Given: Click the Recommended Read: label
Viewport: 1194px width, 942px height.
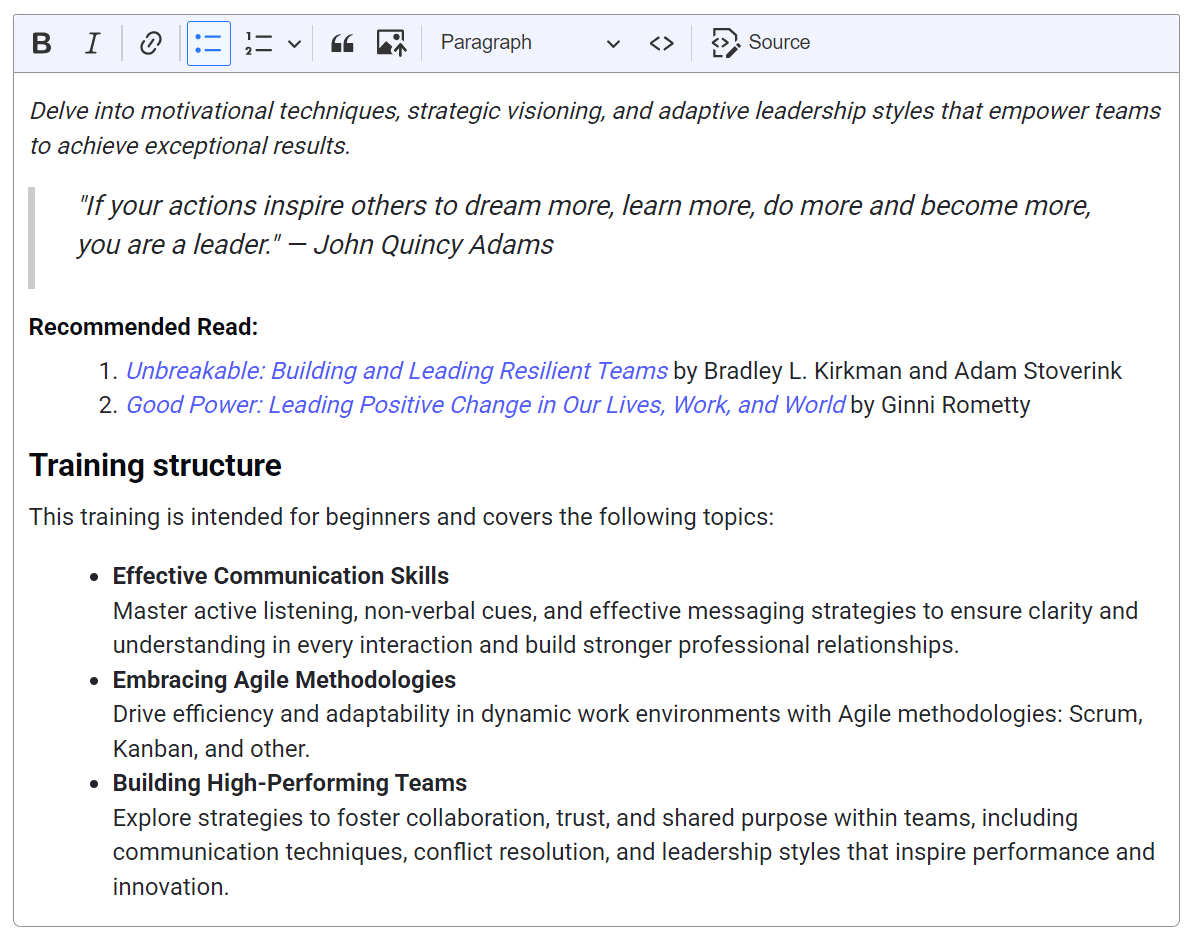Looking at the screenshot, I should click(143, 327).
